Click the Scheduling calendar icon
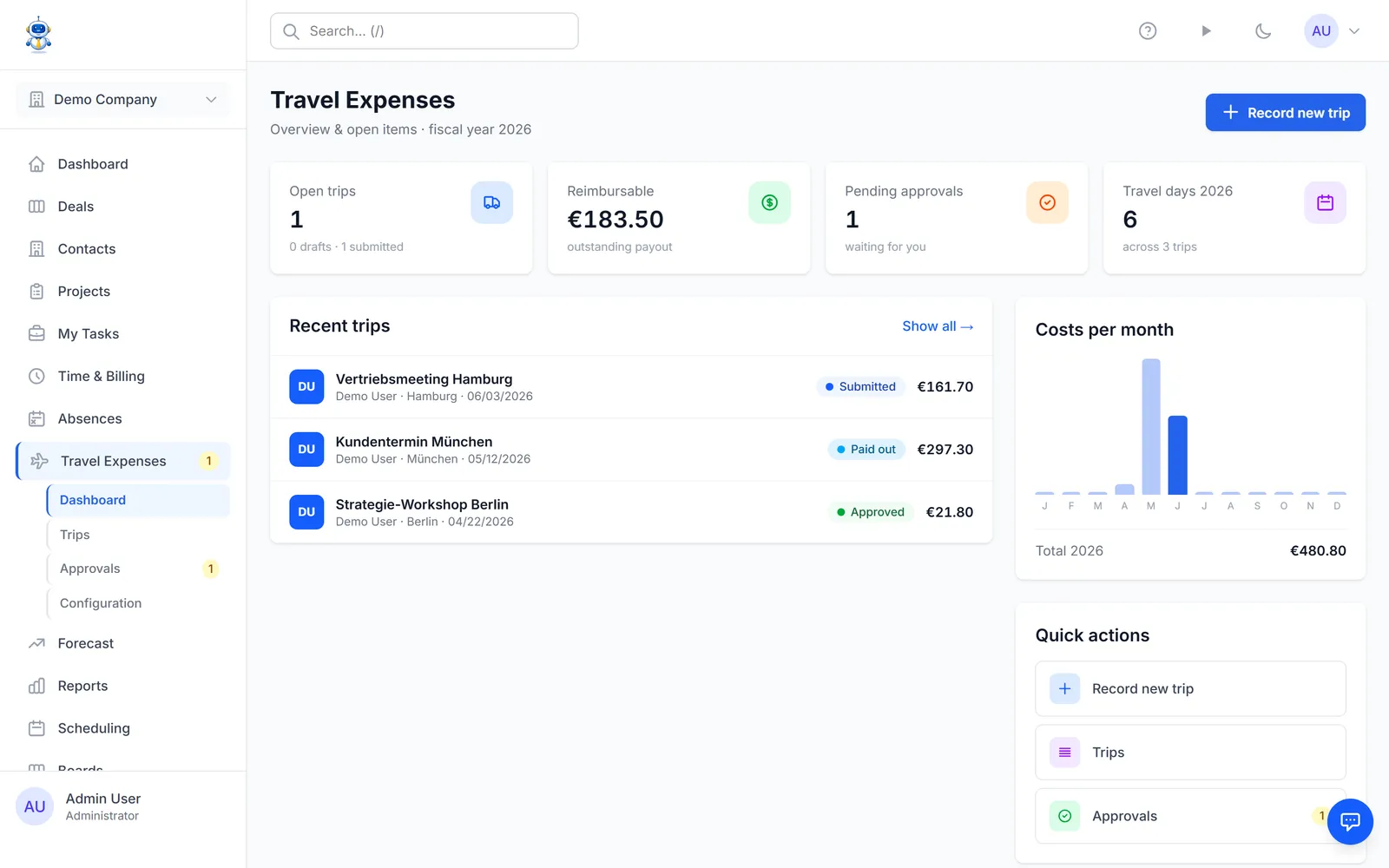Viewport: 1389px width, 868px height. [x=36, y=729]
